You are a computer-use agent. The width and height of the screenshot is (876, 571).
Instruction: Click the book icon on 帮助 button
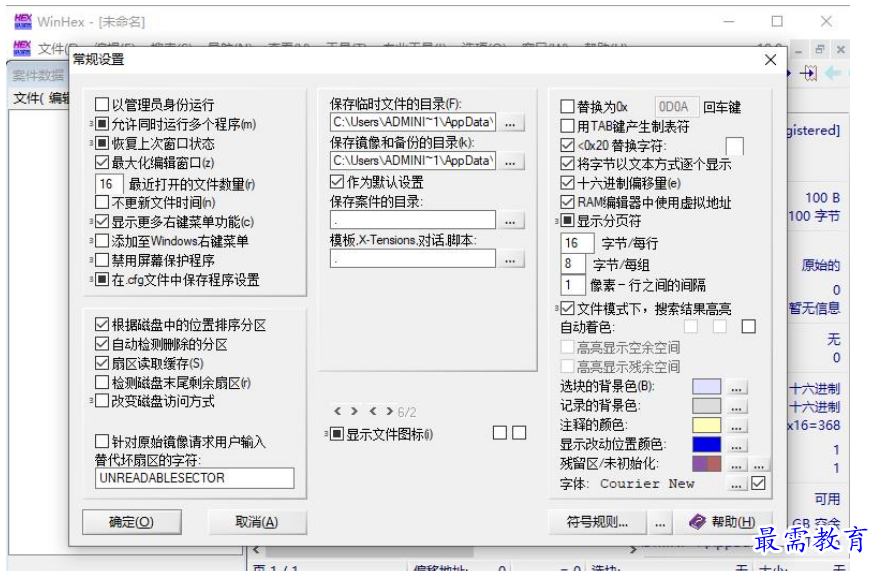pyautogui.click(x=697, y=521)
